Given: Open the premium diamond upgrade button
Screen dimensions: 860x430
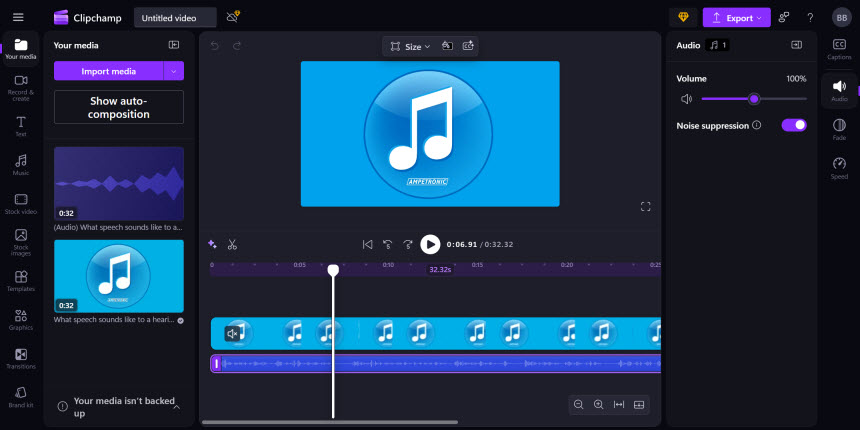Looking at the screenshot, I should click(x=683, y=18).
